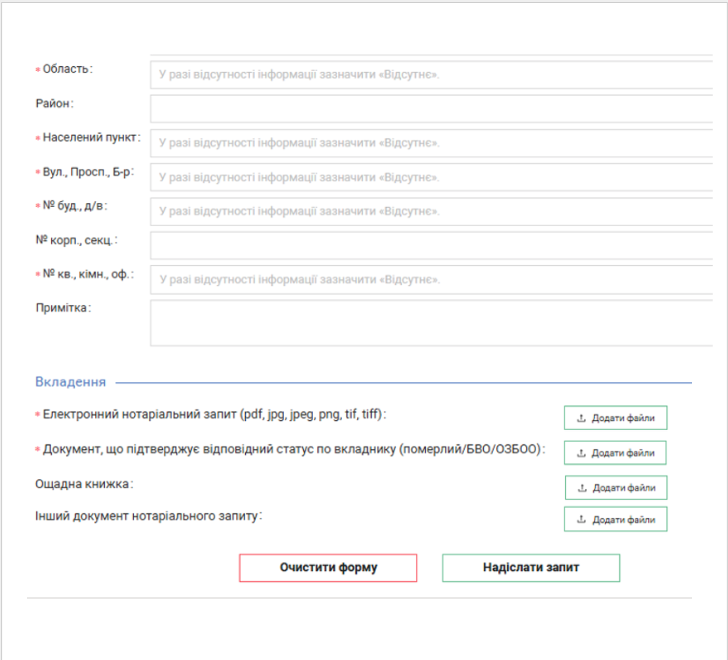Click the Ощадна книжка label text
The image size is (728, 660).
click(84, 484)
